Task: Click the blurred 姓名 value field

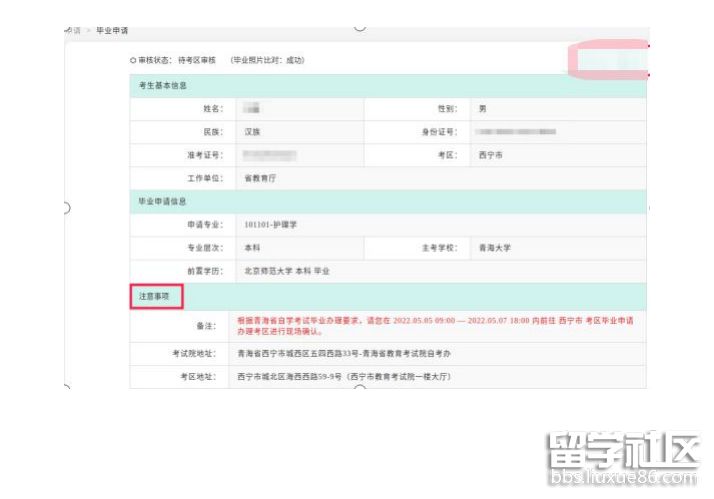Action: point(252,108)
